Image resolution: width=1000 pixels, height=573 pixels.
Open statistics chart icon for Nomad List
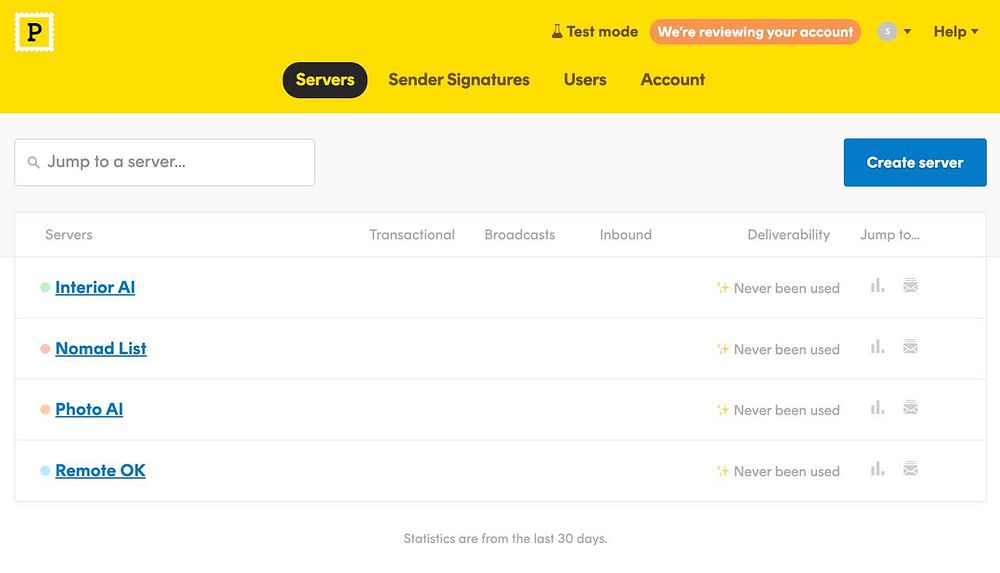pyautogui.click(x=878, y=347)
